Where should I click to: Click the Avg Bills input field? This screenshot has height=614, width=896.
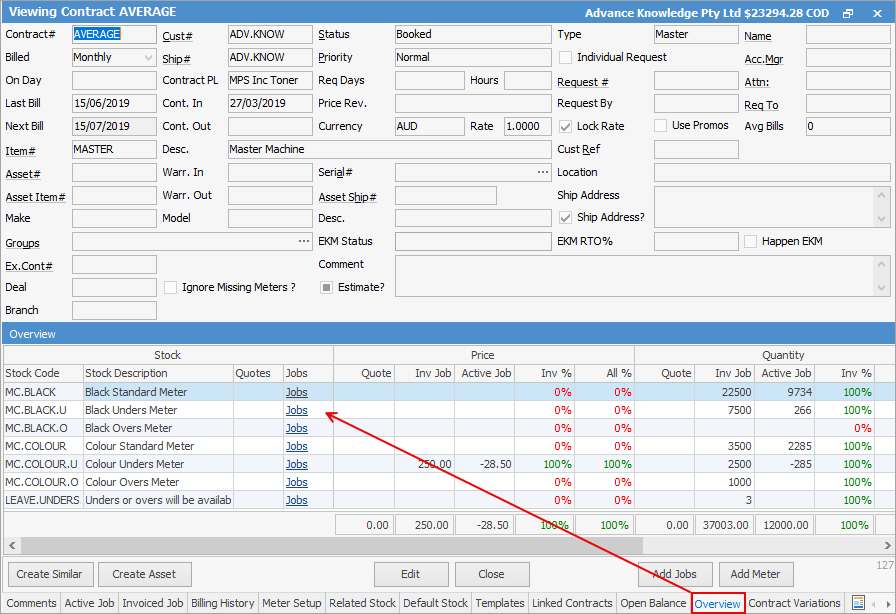click(848, 126)
